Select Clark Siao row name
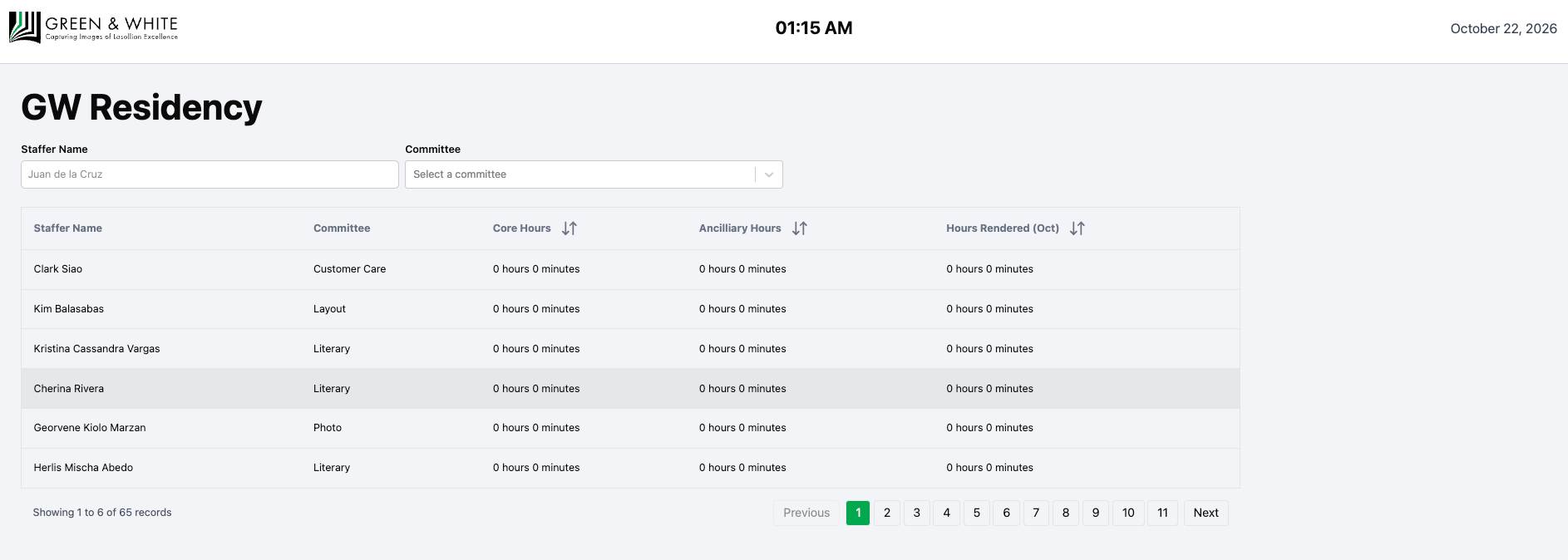 [58, 269]
